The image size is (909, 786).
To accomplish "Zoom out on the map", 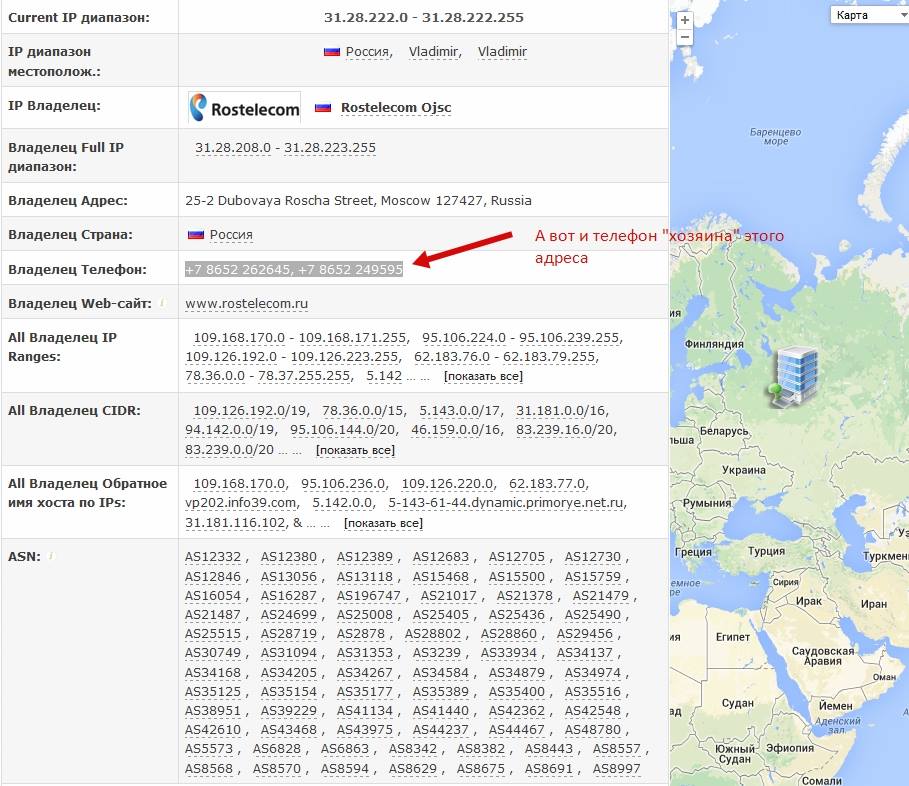I will 684,37.
